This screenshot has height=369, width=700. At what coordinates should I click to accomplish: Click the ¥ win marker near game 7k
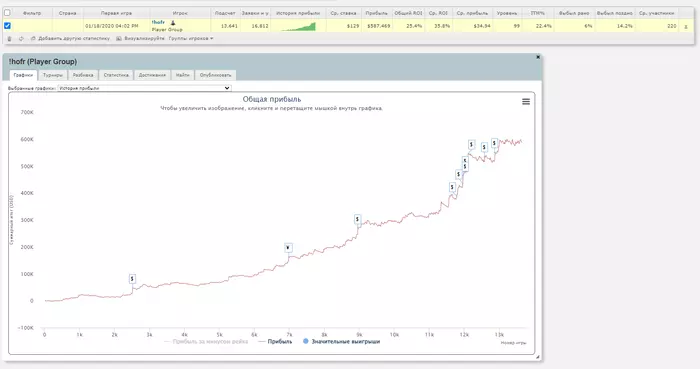coord(288,248)
